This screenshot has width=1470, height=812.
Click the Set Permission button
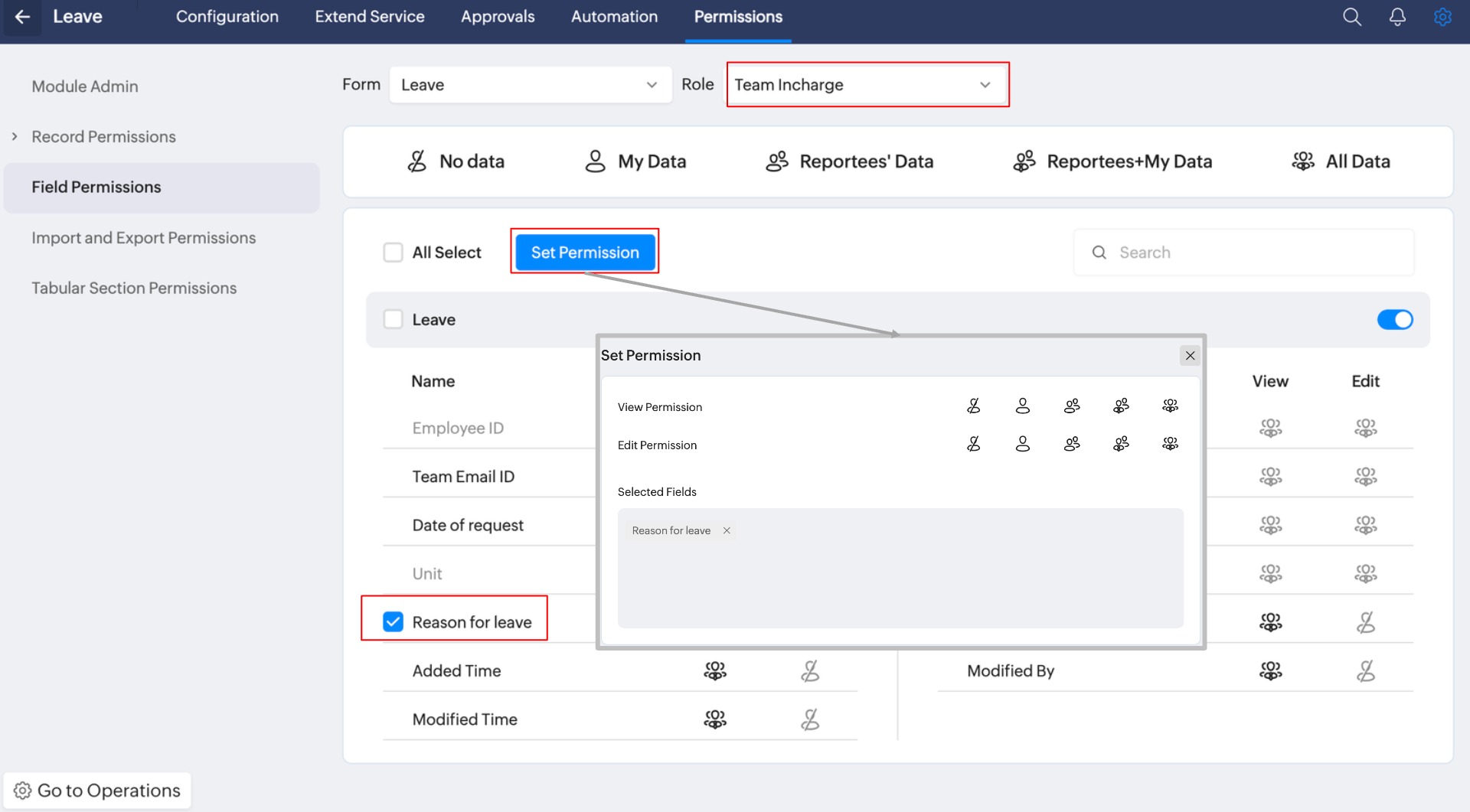tap(585, 253)
